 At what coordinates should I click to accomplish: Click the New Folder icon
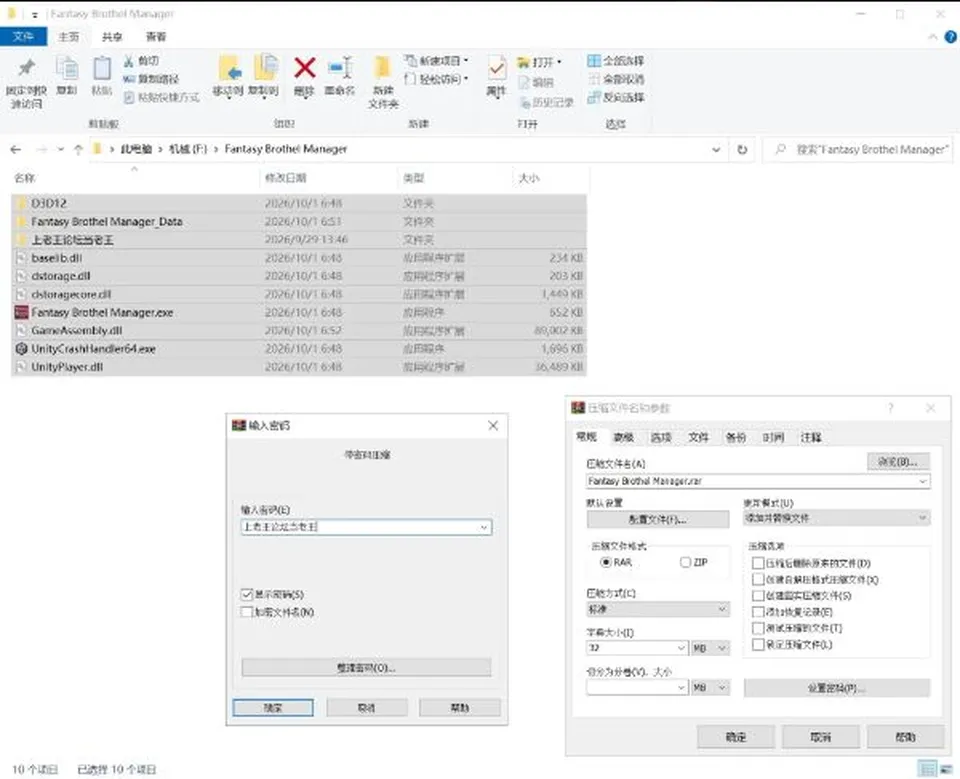(383, 67)
